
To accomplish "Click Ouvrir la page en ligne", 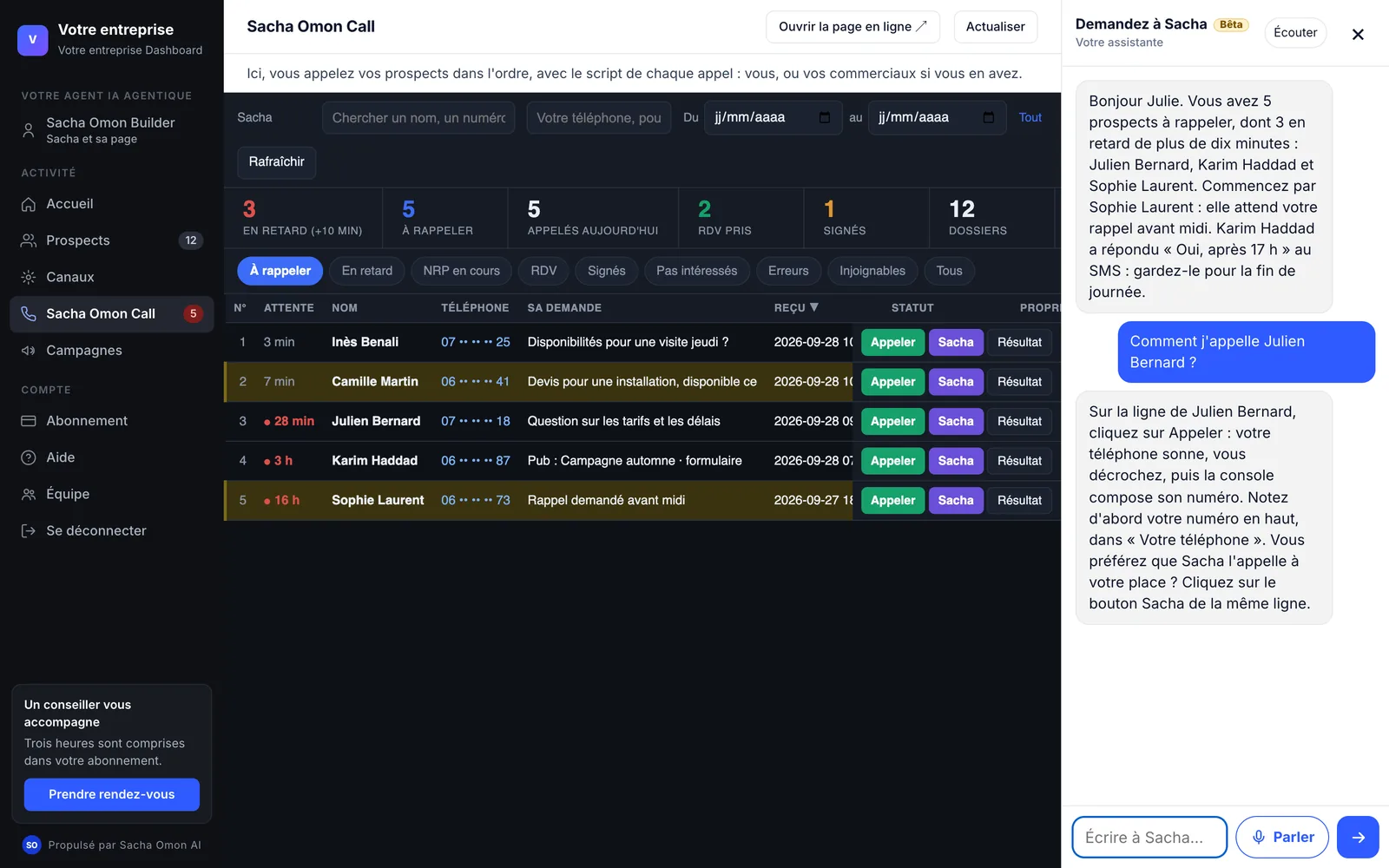I will [852, 27].
